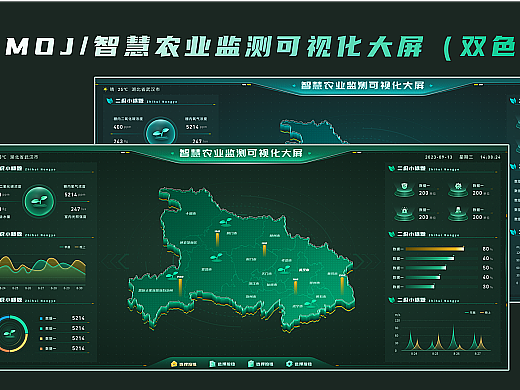This screenshot has width=520, height=390.
Task: Click the sprout icon inside the donut chart
Action: point(9,333)
